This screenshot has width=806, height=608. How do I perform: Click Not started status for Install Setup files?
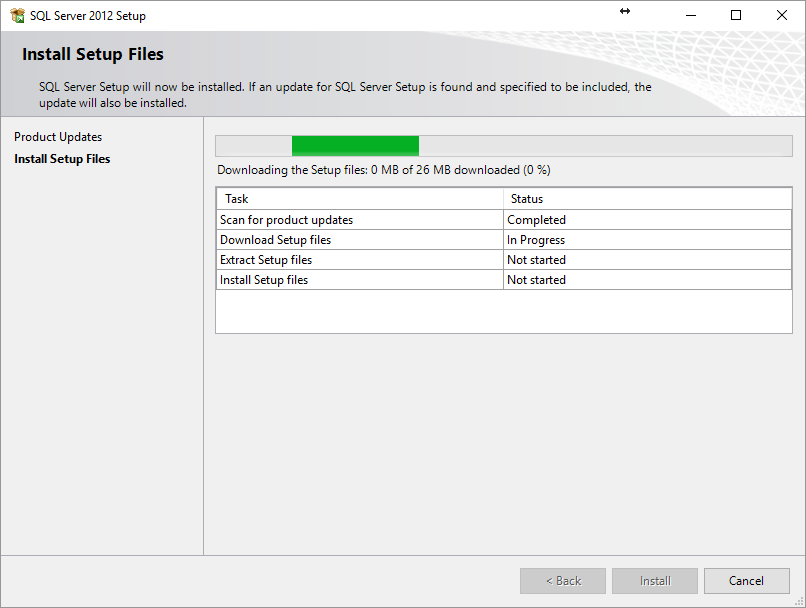[x=648, y=280]
